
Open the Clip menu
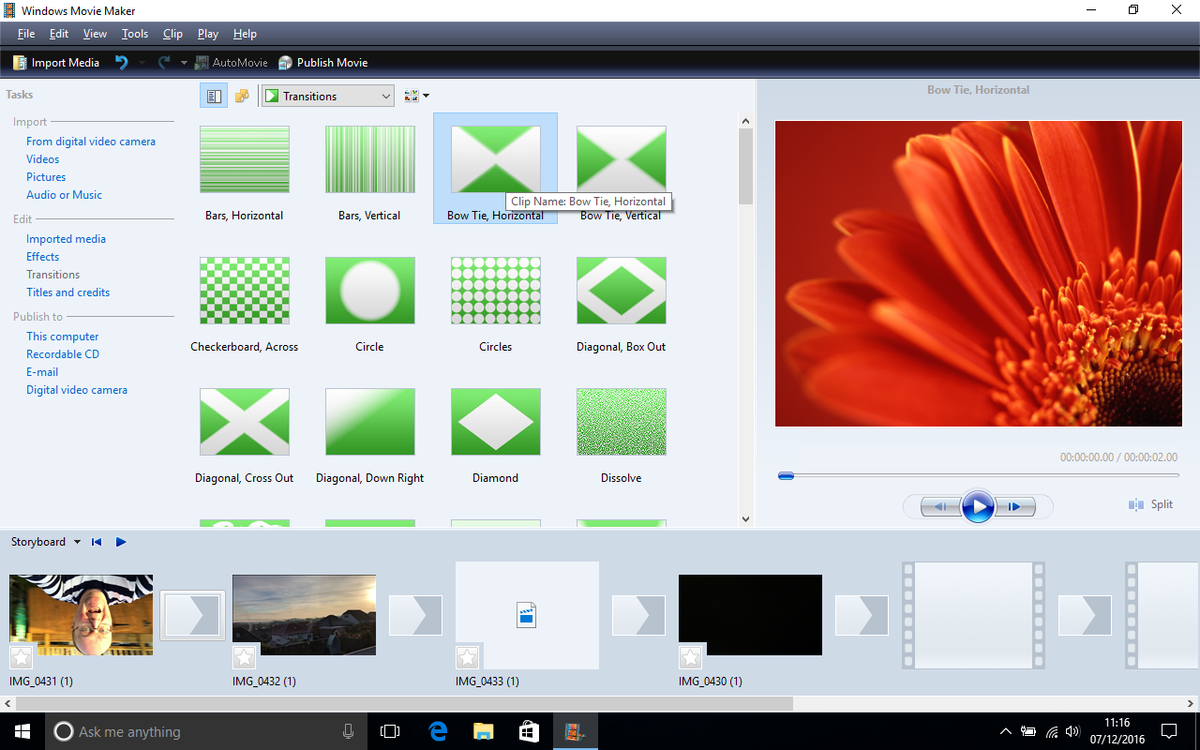[172, 33]
